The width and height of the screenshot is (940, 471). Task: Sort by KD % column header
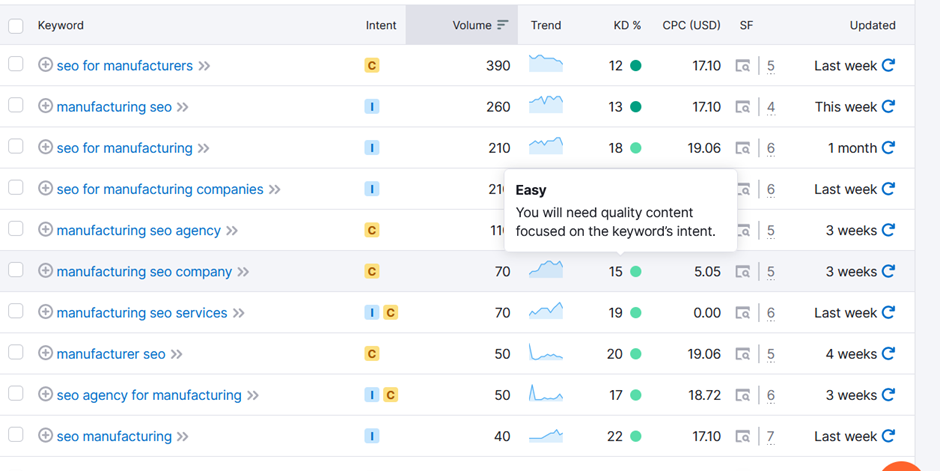point(627,25)
